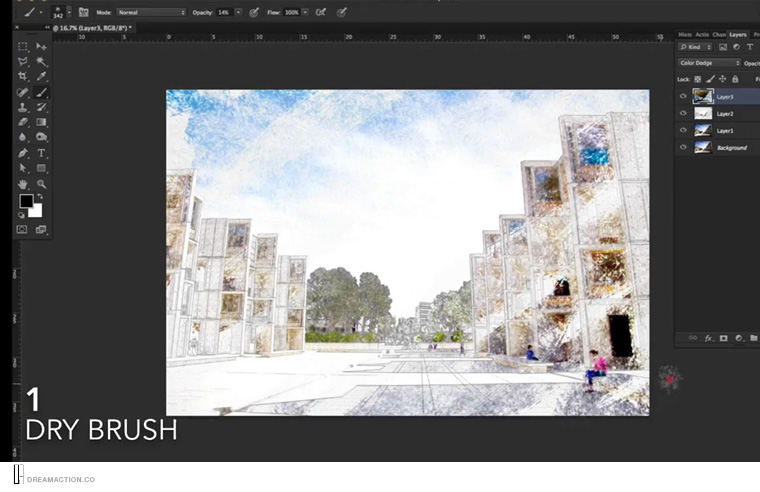The height and width of the screenshot is (492, 760).
Task: Select the Rectangular Marquee tool
Action: 23,47
